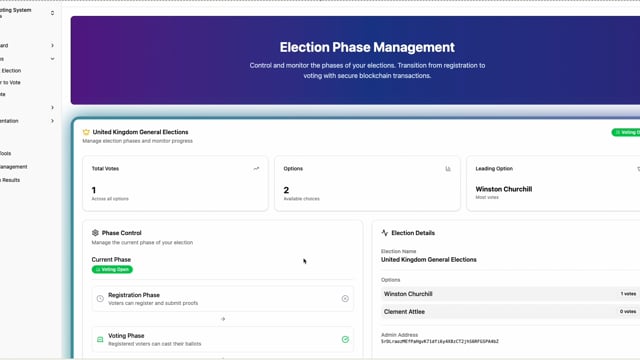Click the election name value under Election Name

click(x=429, y=260)
